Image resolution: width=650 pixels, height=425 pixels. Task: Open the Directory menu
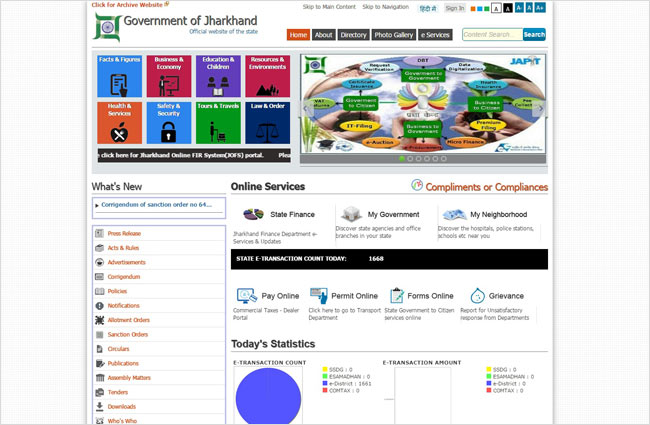353,35
